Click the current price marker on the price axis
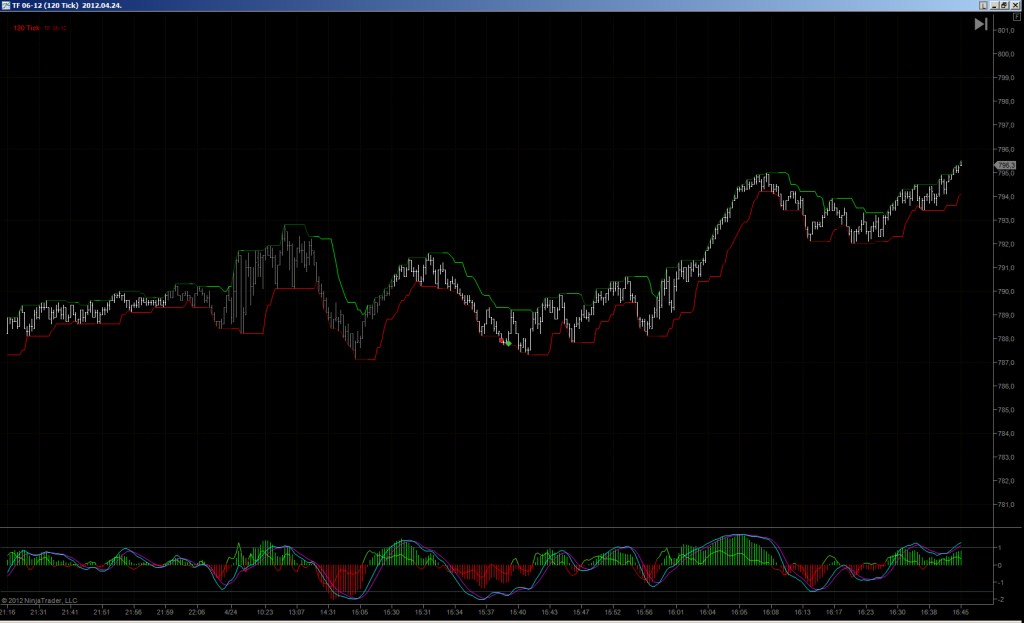1024x623 pixels. click(x=1005, y=165)
